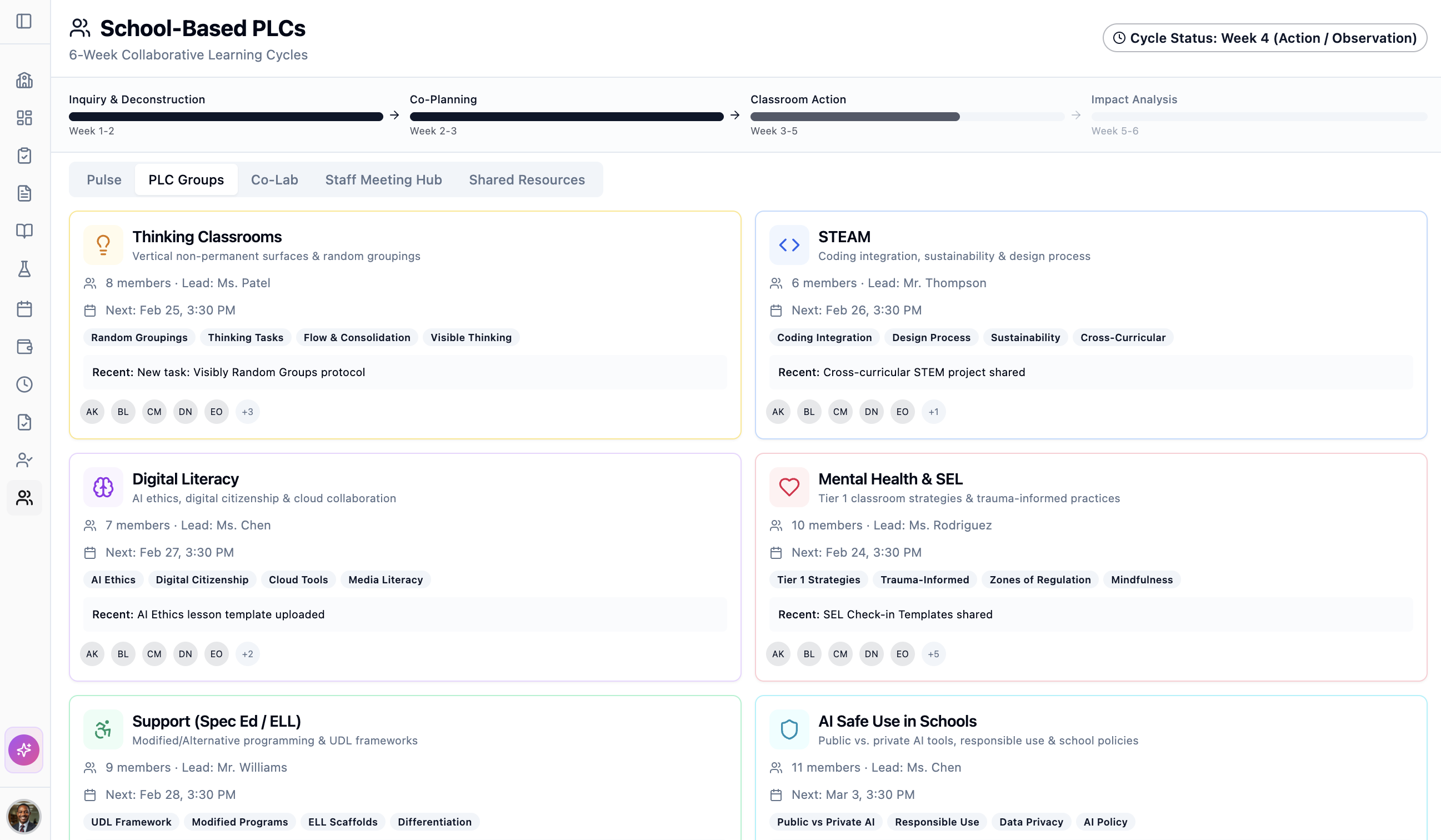Expand the +3 members in Thinking Classrooms
Viewport: 1441px width, 840px height.
point(247,412)
